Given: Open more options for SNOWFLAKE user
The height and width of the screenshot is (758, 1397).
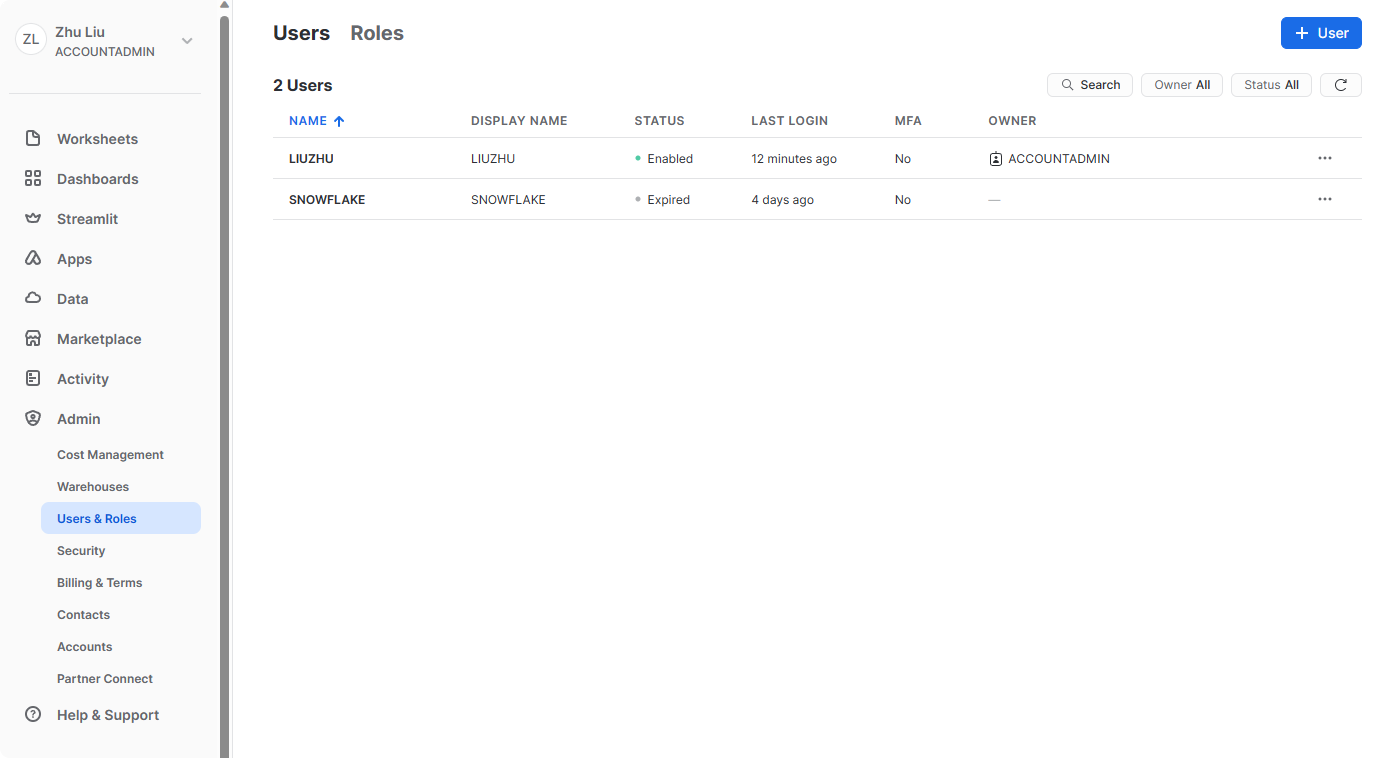Looking at the screenshot, I should [1324, 199].
